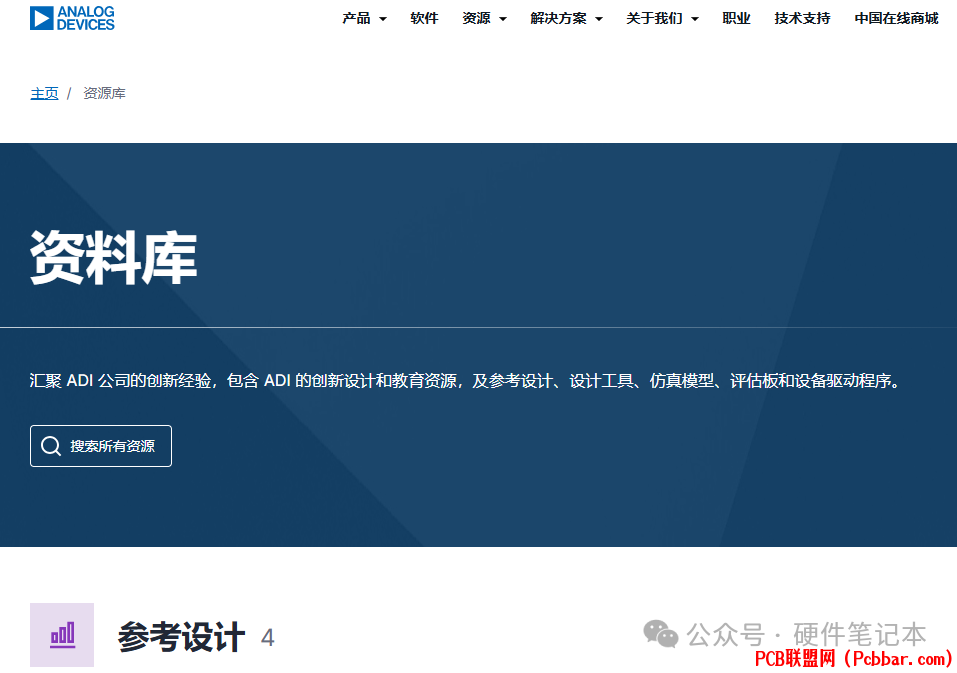Open the 资源 menu
957x673 pixels.
click(x=476, y=18)
